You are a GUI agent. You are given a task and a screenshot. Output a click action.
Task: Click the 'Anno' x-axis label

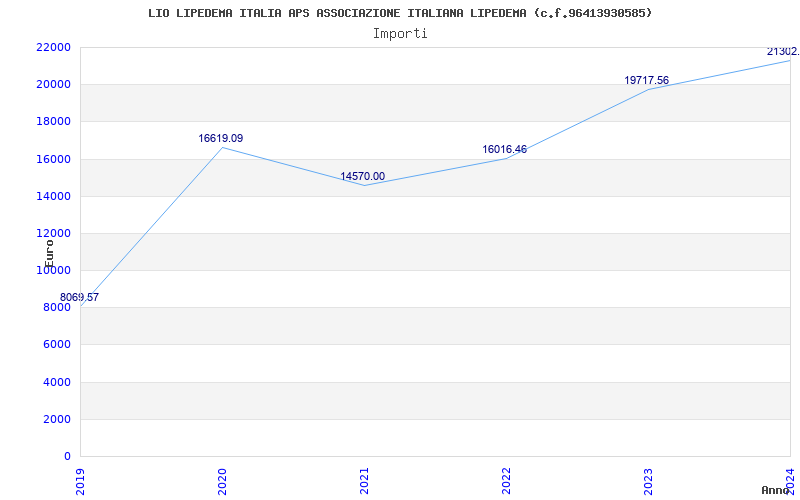(x=776, y=490)
